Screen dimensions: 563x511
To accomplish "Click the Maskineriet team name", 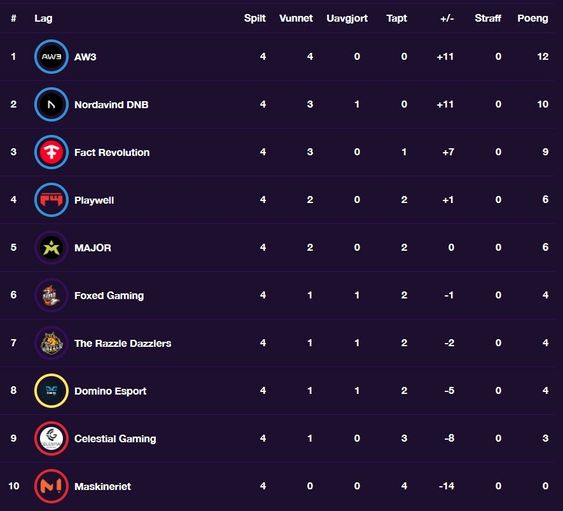I will [103, 487].
